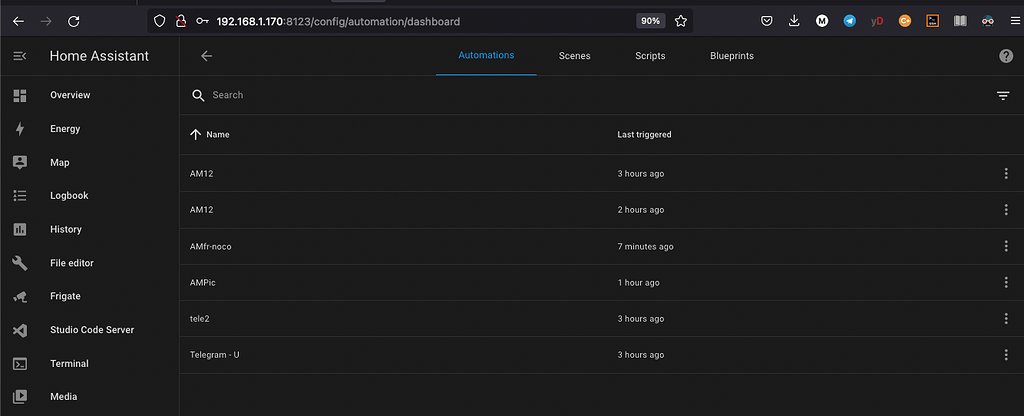Viewport: 1024px width, 416px height.
Task: Open overflow menu for AMfr-noco automation
Action: click(1006, 246)
